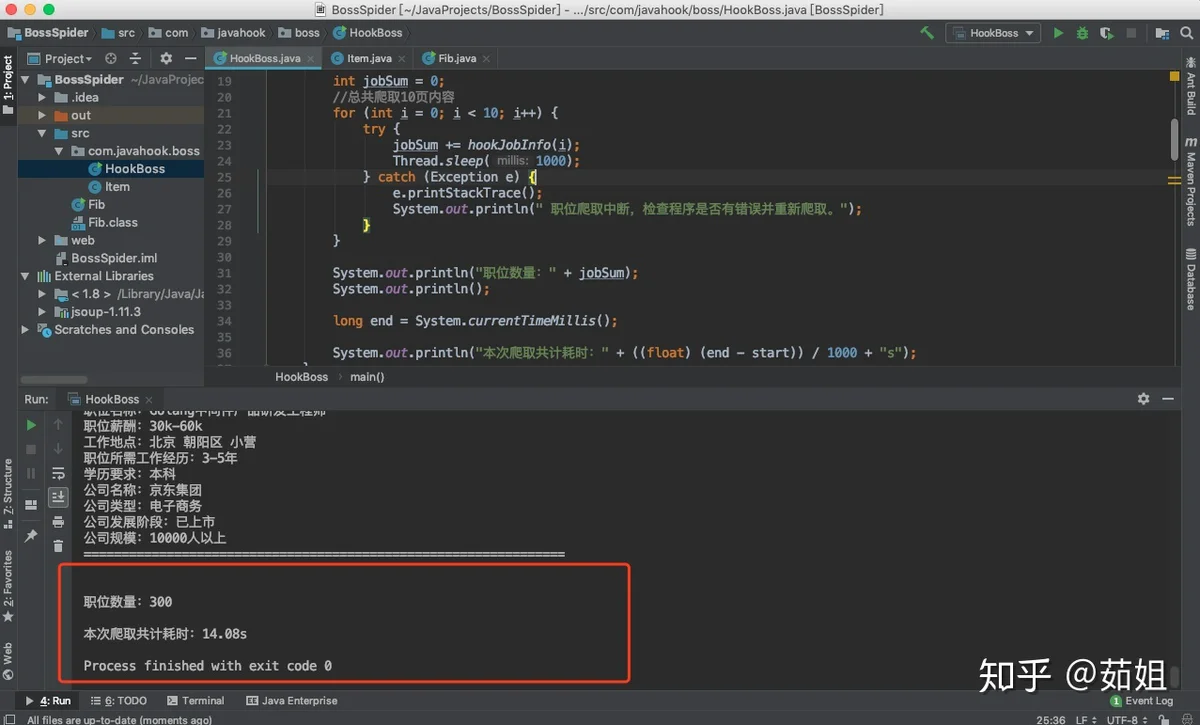1200x725 pixels.
Task: Print console output with the printer icon
Action: 58,521
